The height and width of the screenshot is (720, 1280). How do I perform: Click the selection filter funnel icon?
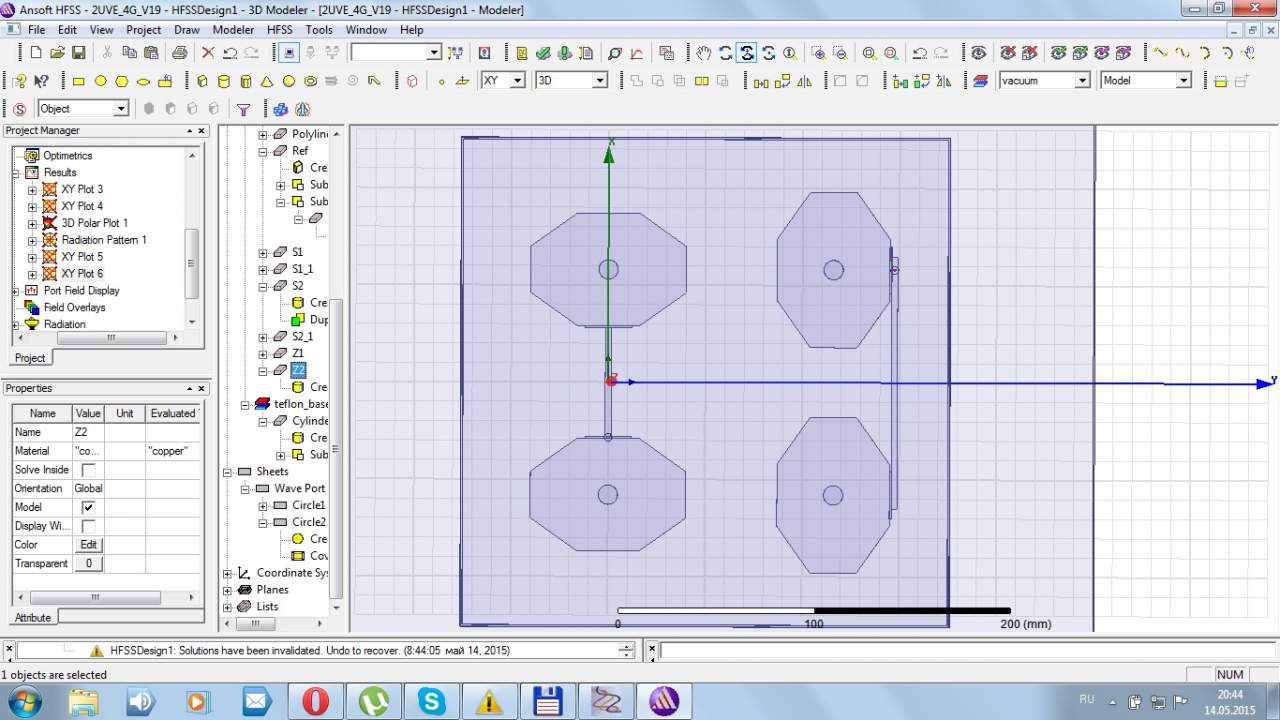click(243, 109)
